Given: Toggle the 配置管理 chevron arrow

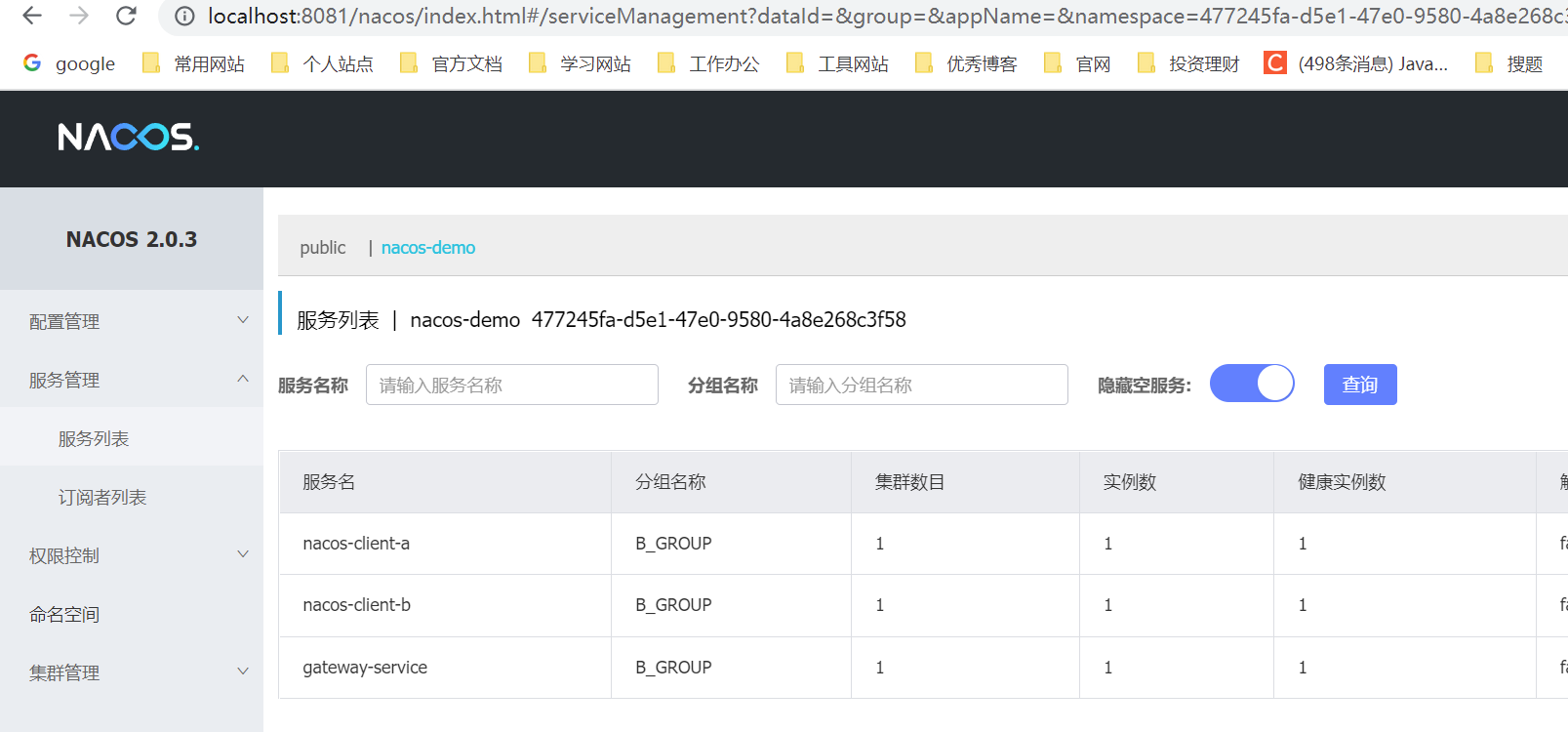Looking at the screenshot, I should tap(243, 320).
